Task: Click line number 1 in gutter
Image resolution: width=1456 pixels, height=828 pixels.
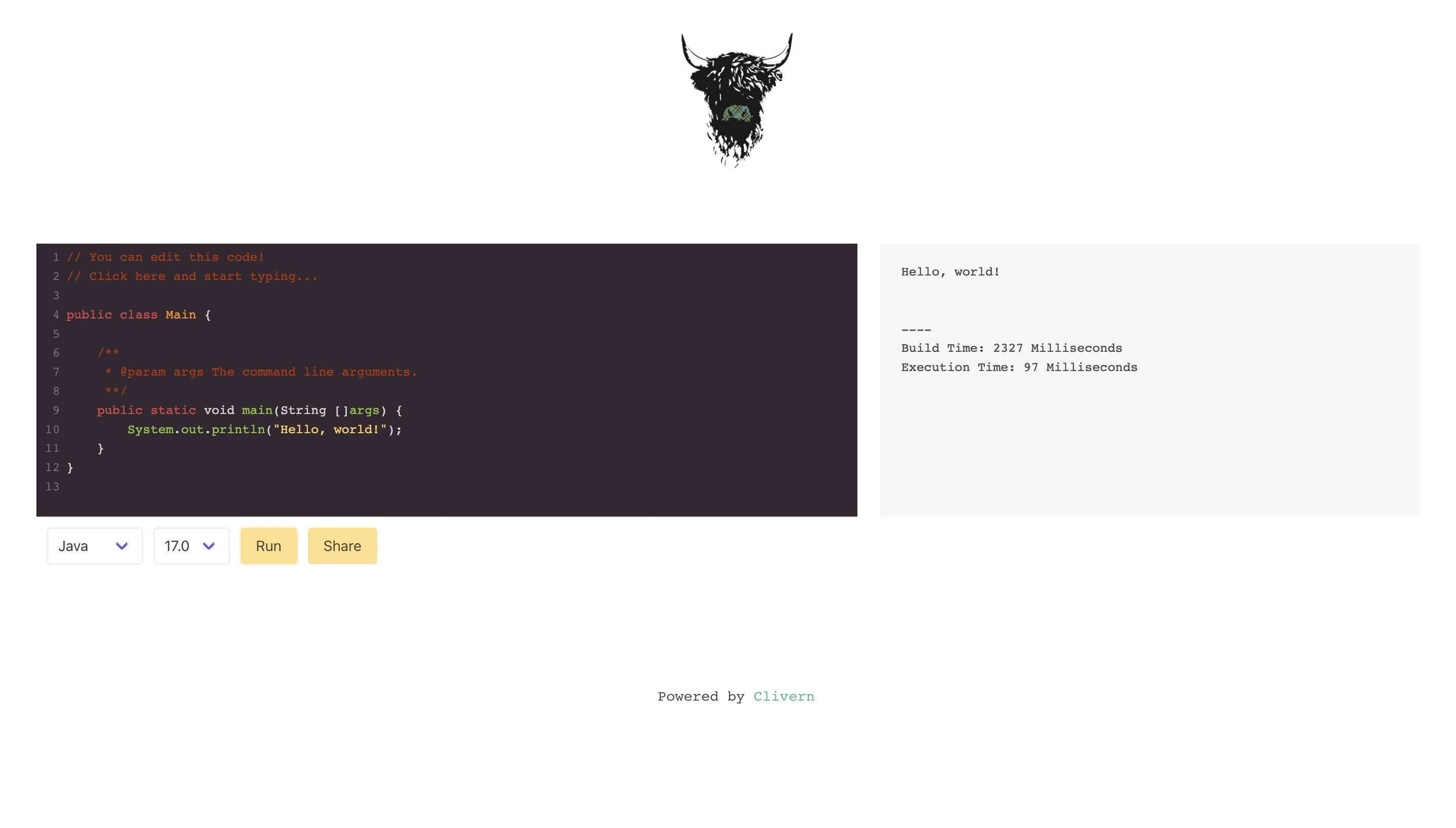Action: pos(56,257)
